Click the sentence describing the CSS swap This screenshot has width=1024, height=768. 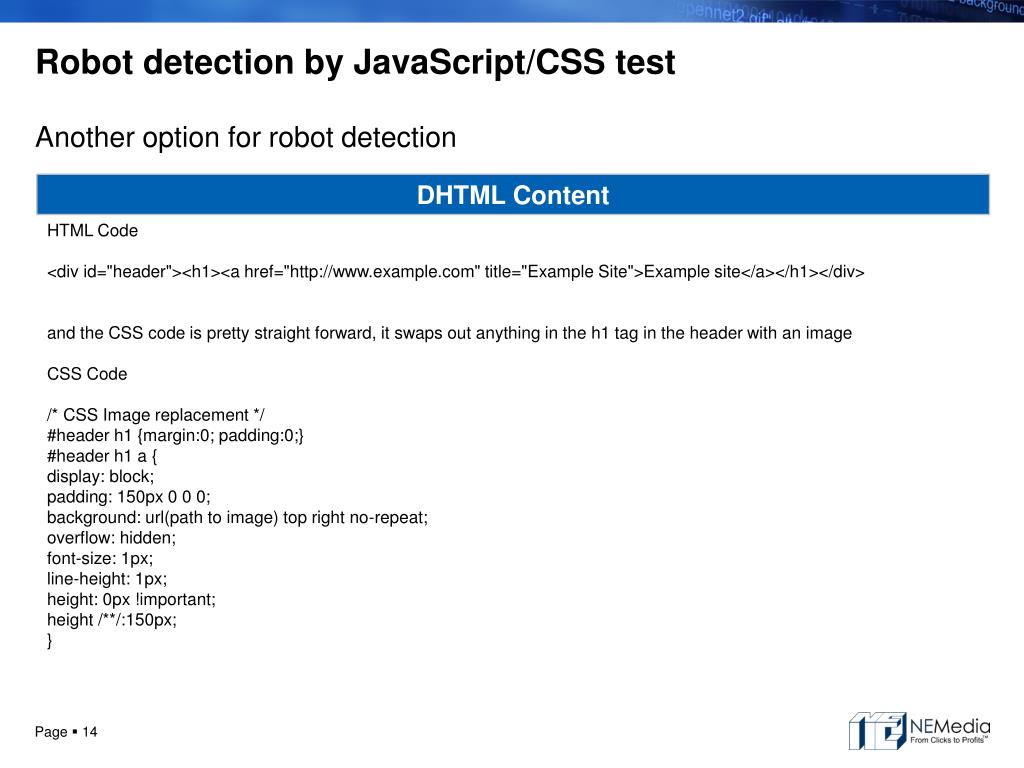(449, 333)
